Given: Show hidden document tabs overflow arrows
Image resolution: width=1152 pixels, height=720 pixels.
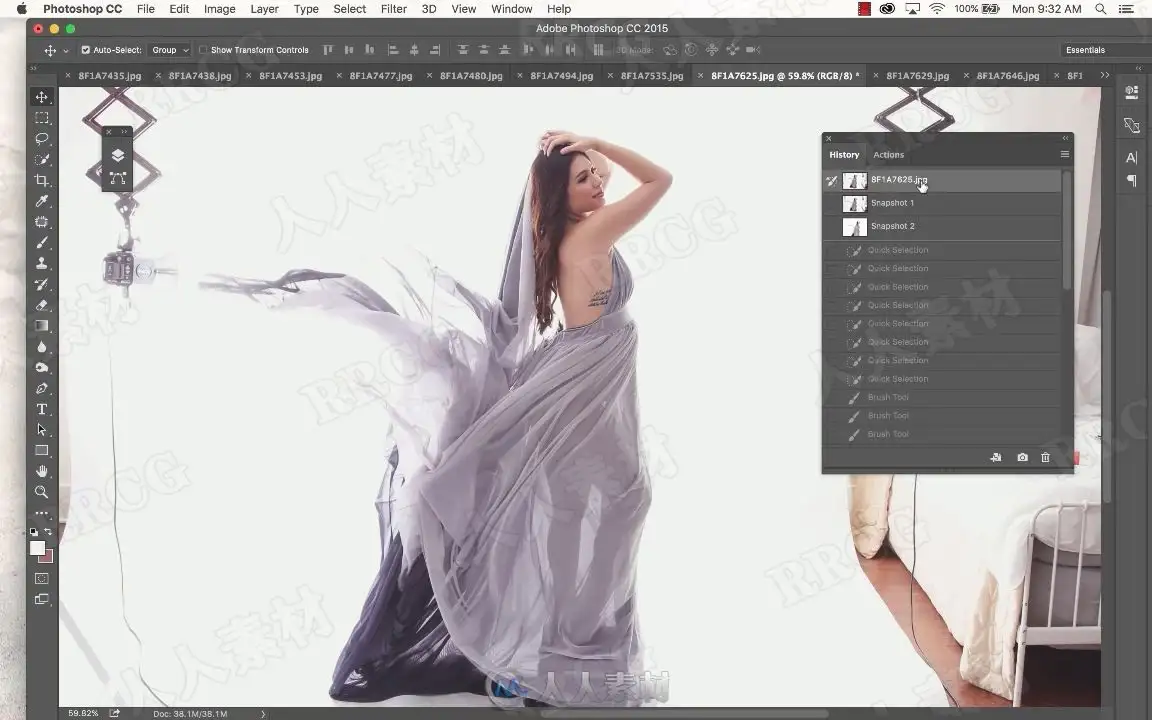Looking at the screenshot, I should tap(1104, 75).
